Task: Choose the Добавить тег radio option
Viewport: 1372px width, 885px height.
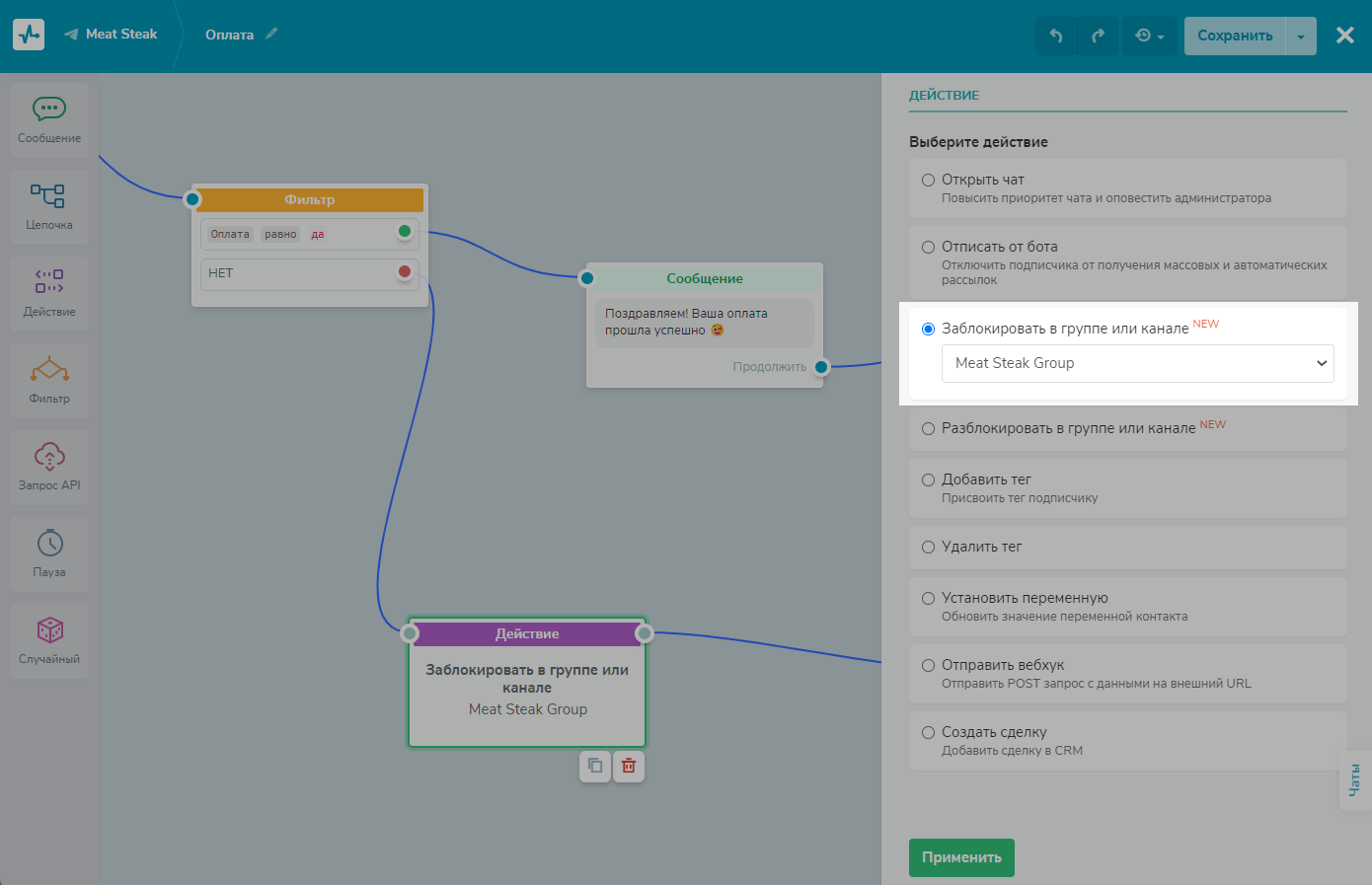Action: pos(928,479)
